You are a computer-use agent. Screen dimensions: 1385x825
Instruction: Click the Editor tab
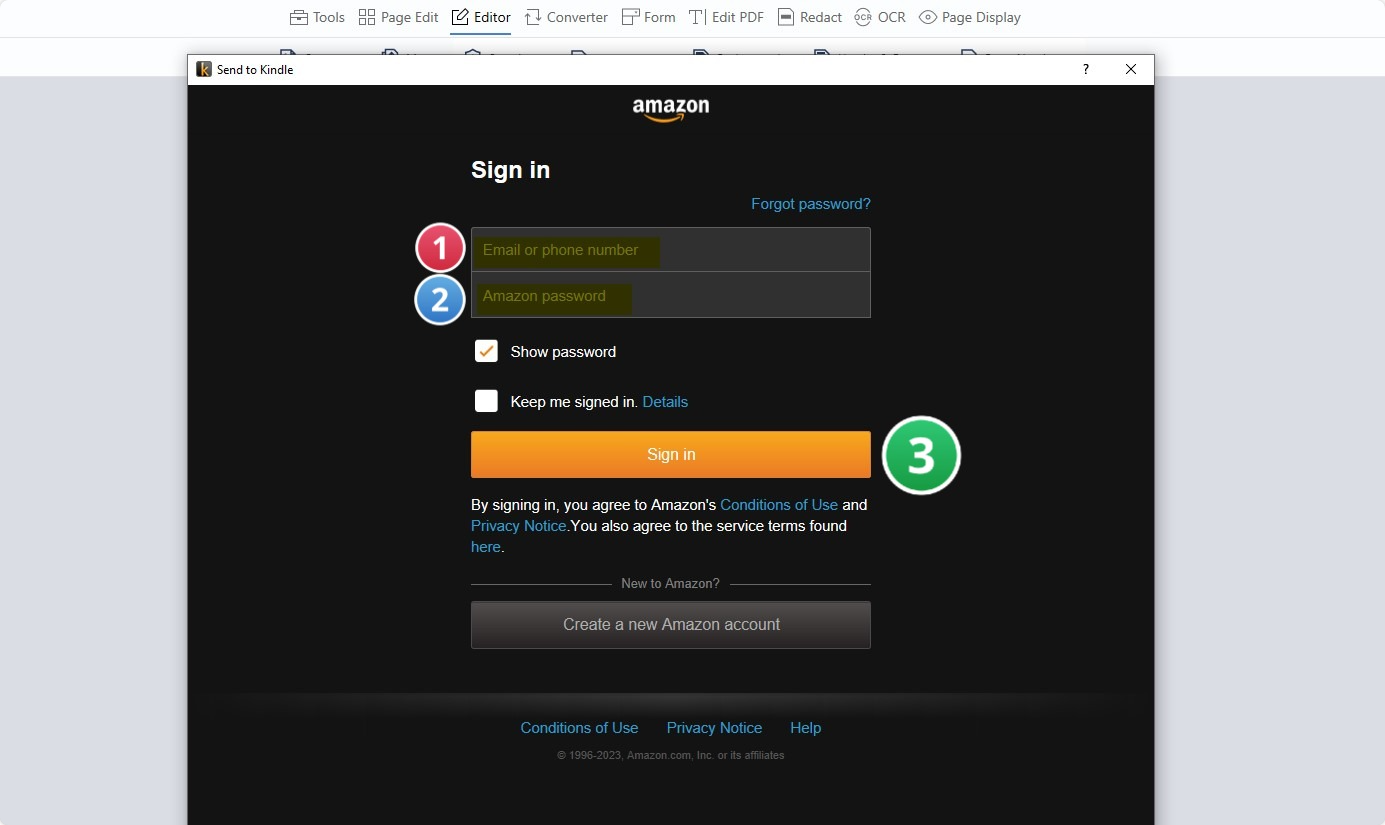click(481, 17)
